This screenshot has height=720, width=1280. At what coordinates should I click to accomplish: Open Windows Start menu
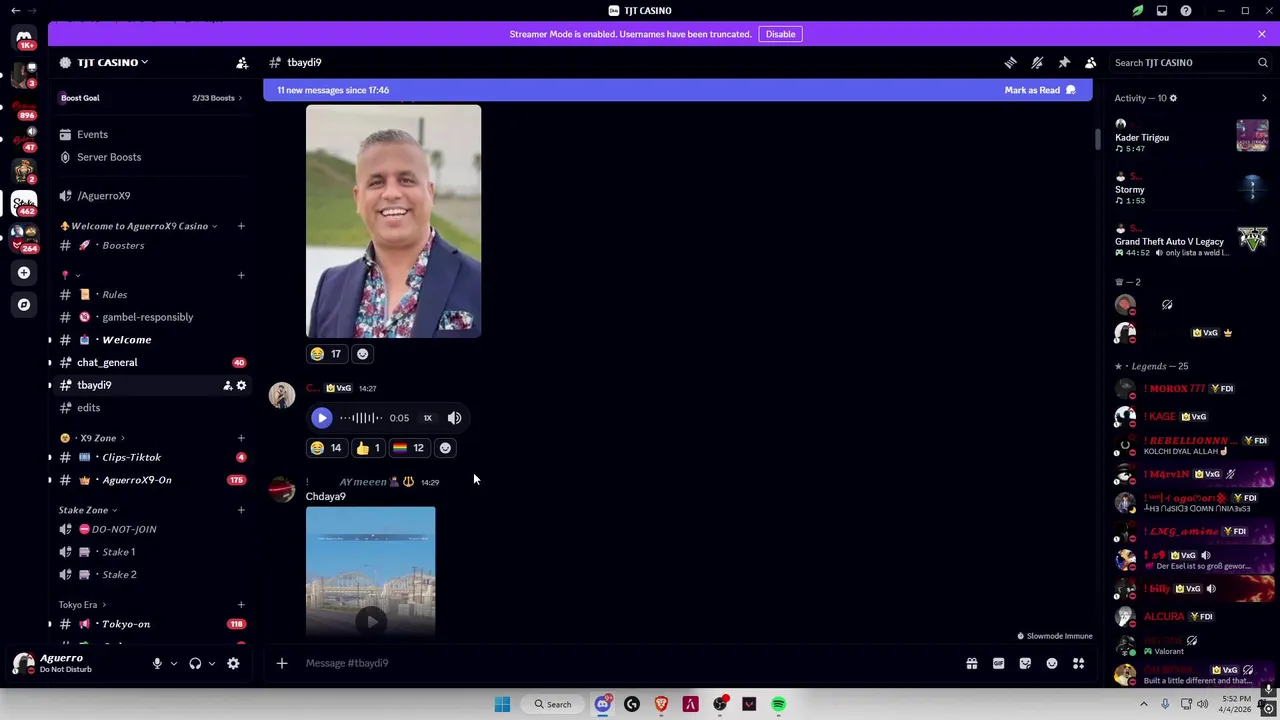pos(502,704)
